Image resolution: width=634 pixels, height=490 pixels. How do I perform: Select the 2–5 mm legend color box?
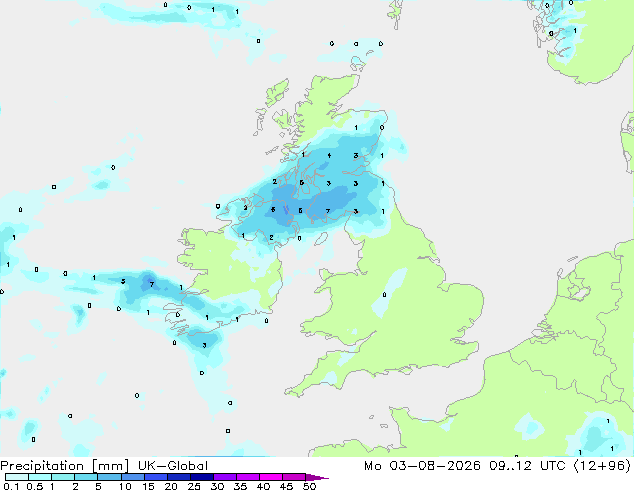pos(86,477)
